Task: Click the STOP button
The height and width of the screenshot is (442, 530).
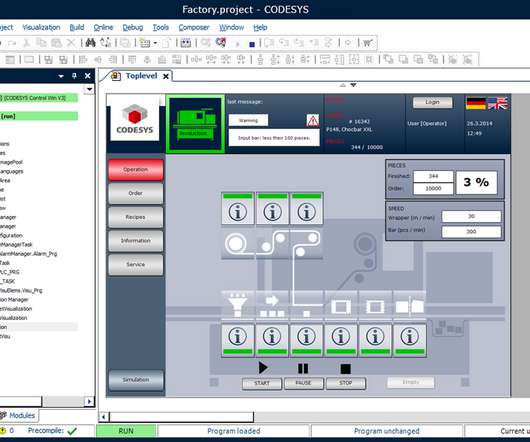Action: (345, 383)
